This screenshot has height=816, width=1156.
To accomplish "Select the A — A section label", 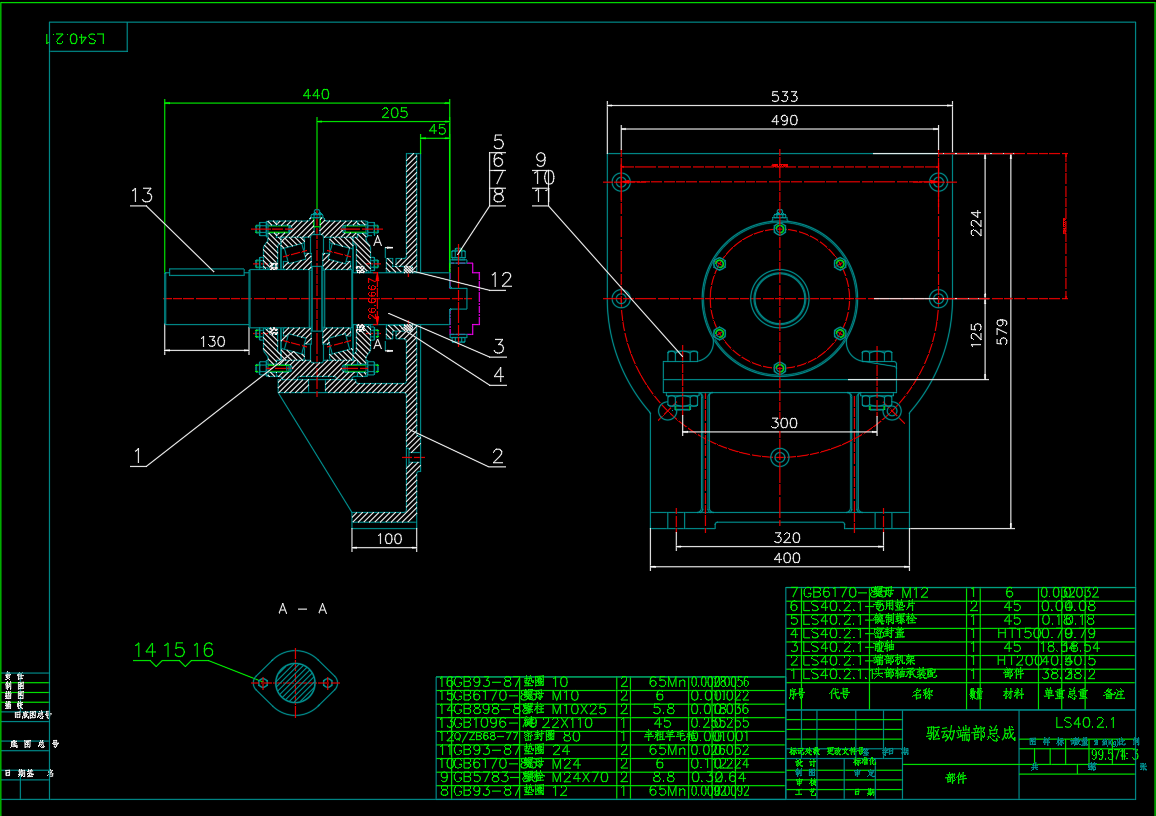I will 302,608.
